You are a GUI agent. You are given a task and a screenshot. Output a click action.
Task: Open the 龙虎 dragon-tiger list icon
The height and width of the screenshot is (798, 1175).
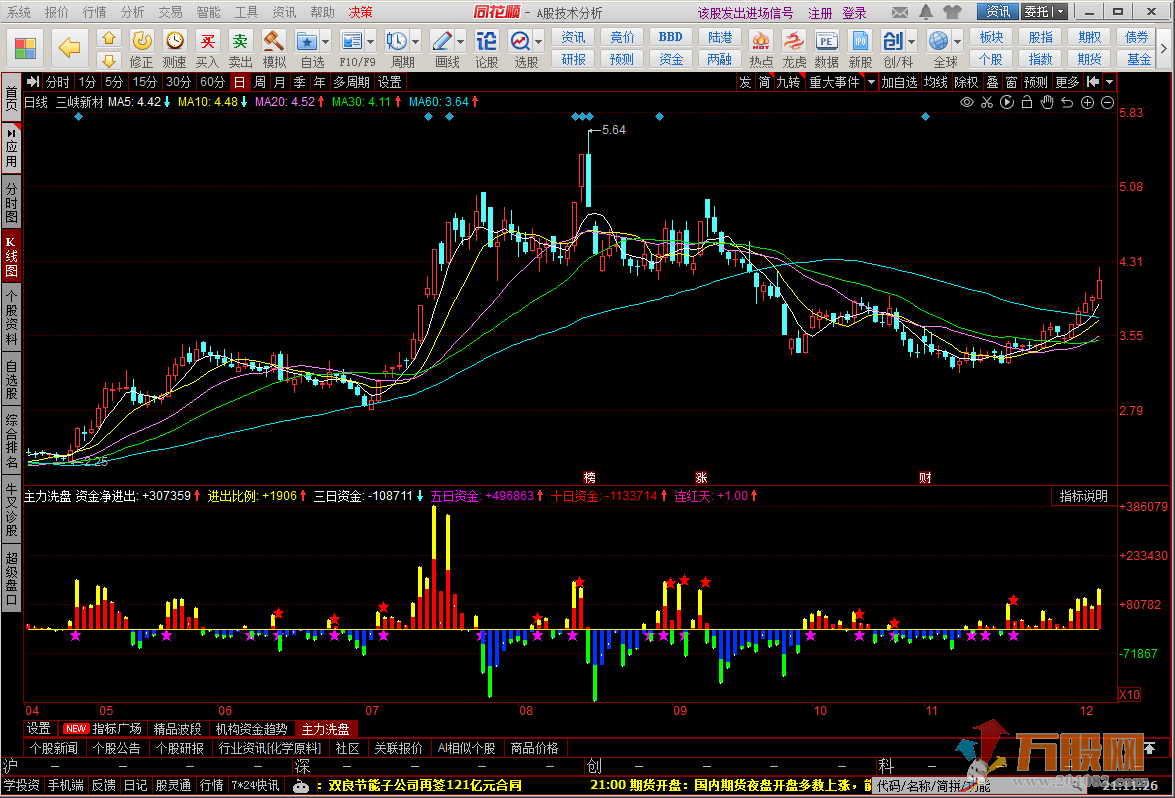794,41
